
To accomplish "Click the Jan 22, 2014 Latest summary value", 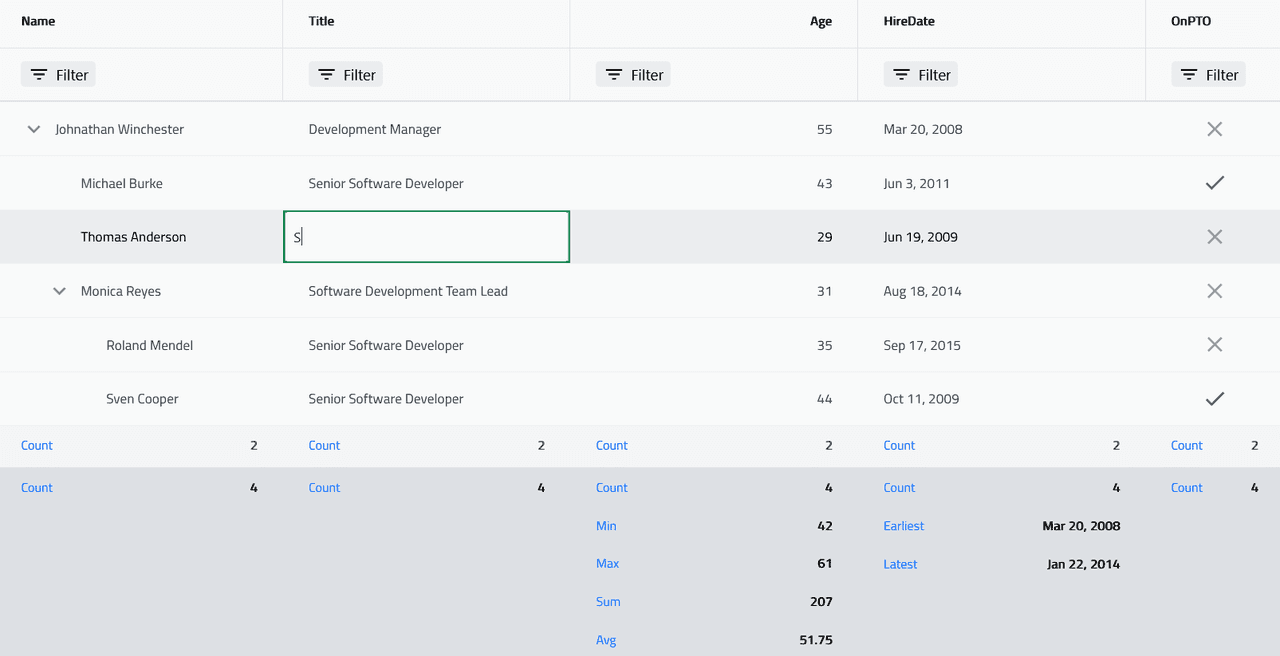I will tap(1084, 564).
